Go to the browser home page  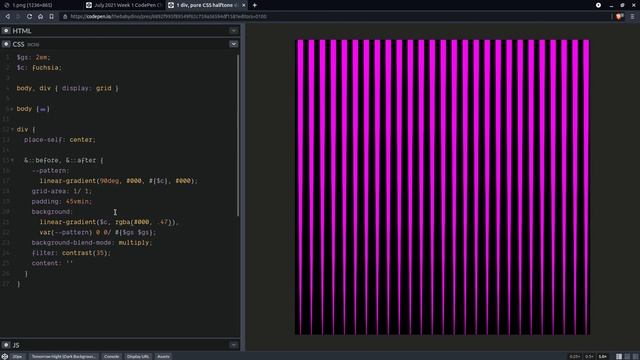click(x=40, y=16)
